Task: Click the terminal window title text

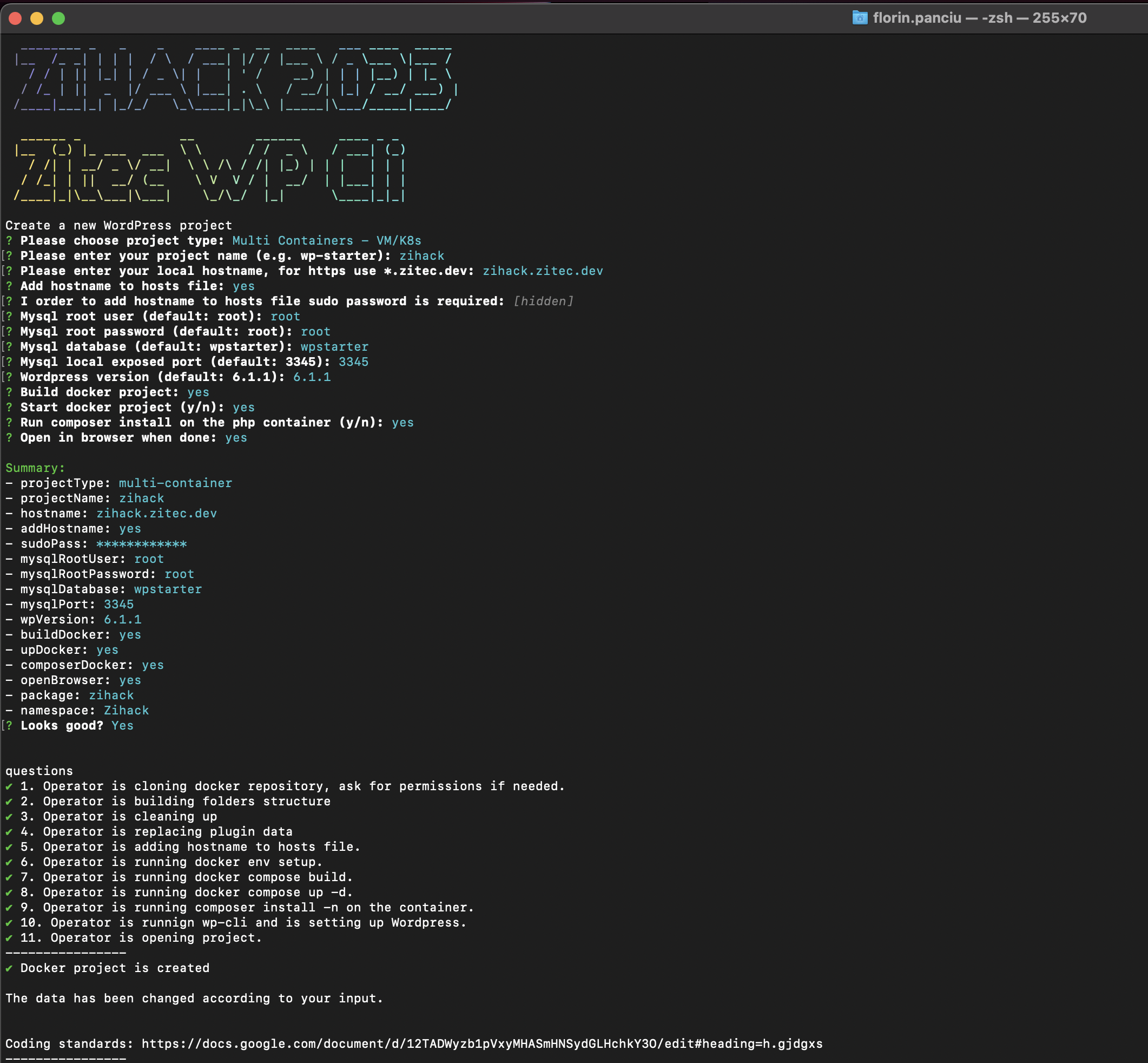Action: pyautogui.click(x=979, y=18)
